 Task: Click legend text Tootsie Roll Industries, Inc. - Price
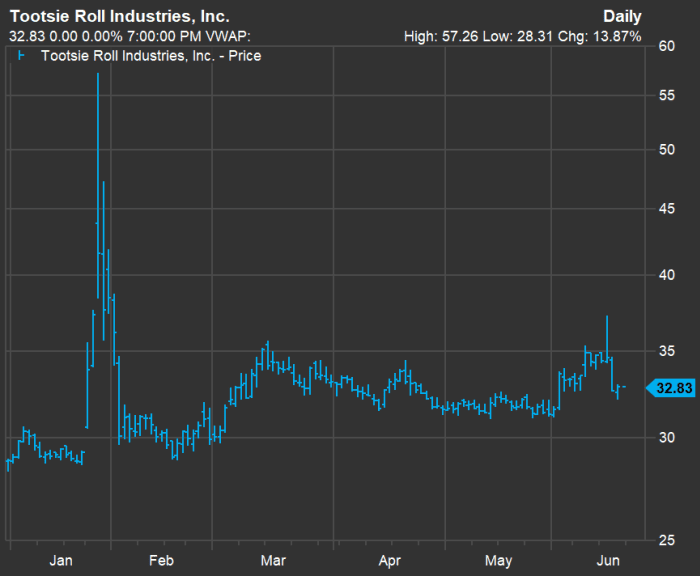(151, 56)
